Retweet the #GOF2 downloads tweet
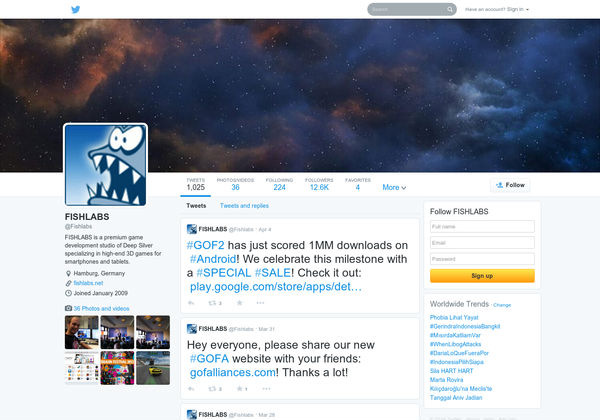 click(213, 302)
